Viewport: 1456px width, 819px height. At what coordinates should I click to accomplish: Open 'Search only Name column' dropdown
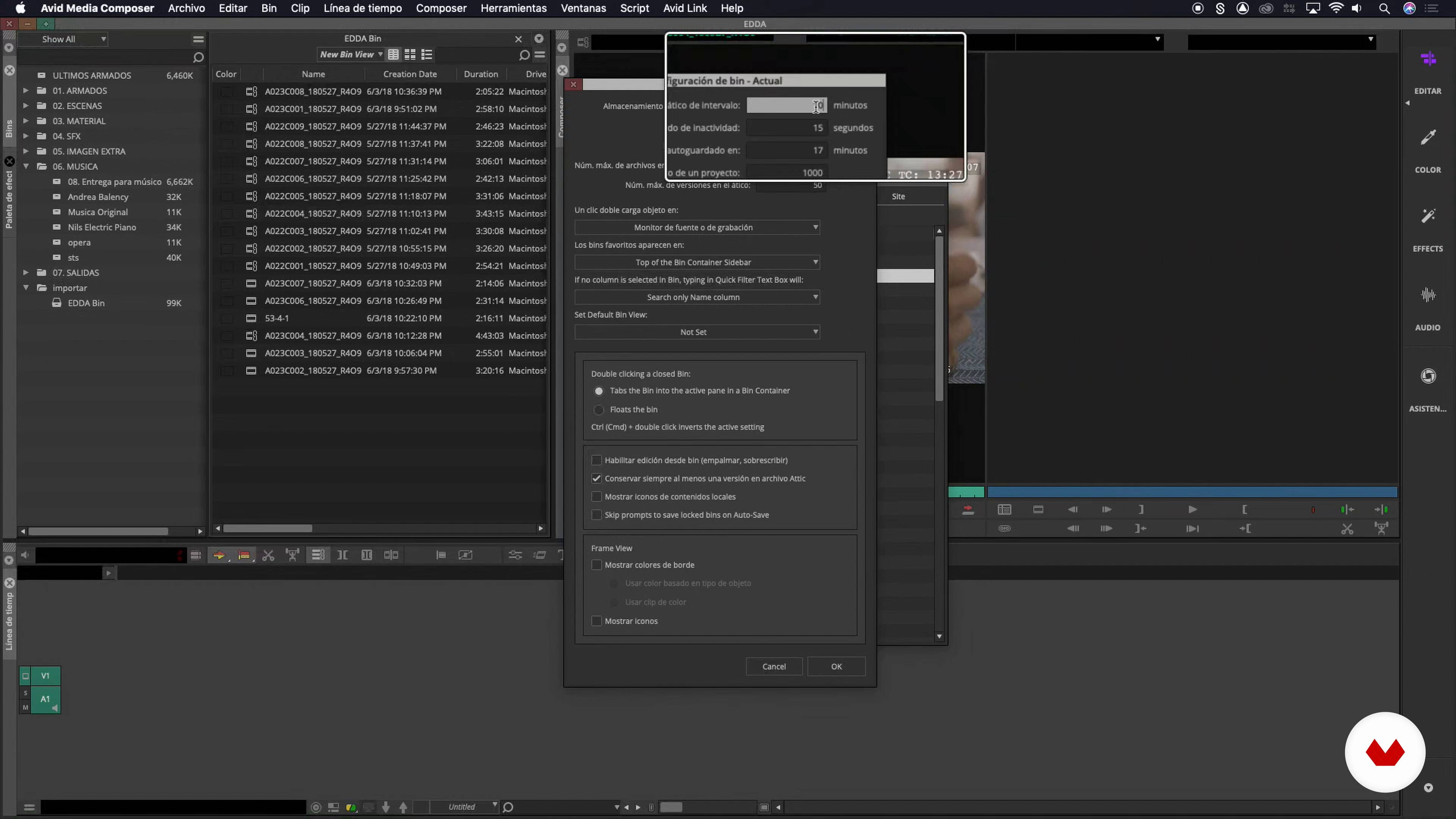(x=697, y=297)
